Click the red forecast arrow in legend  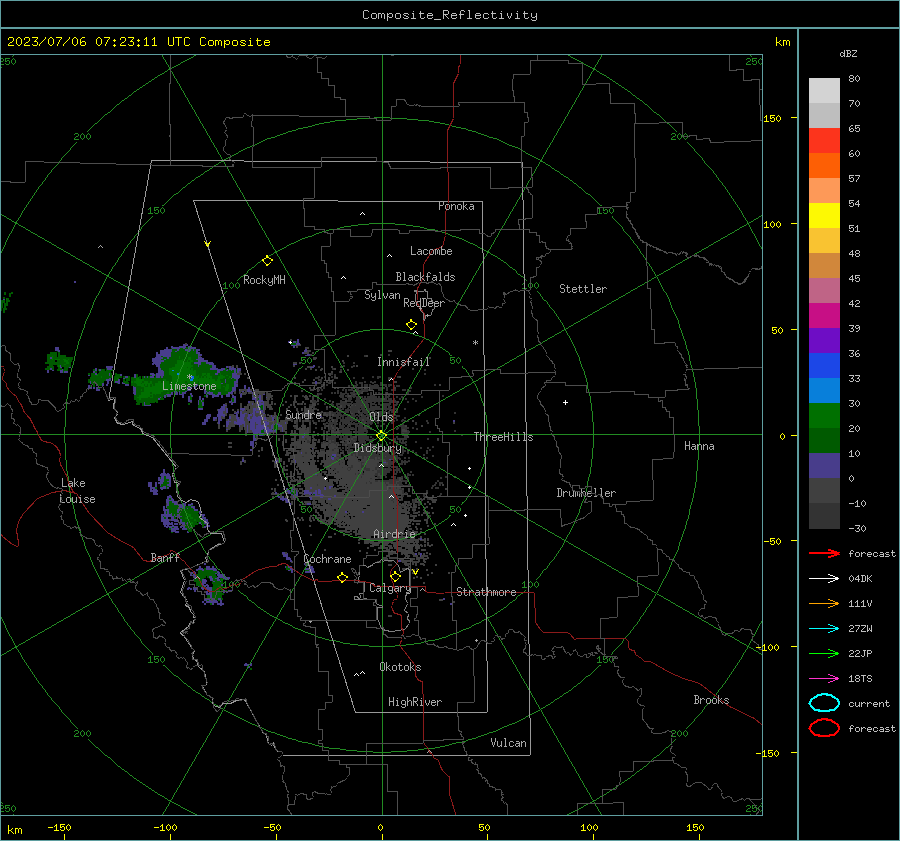(x=824, y=553)
